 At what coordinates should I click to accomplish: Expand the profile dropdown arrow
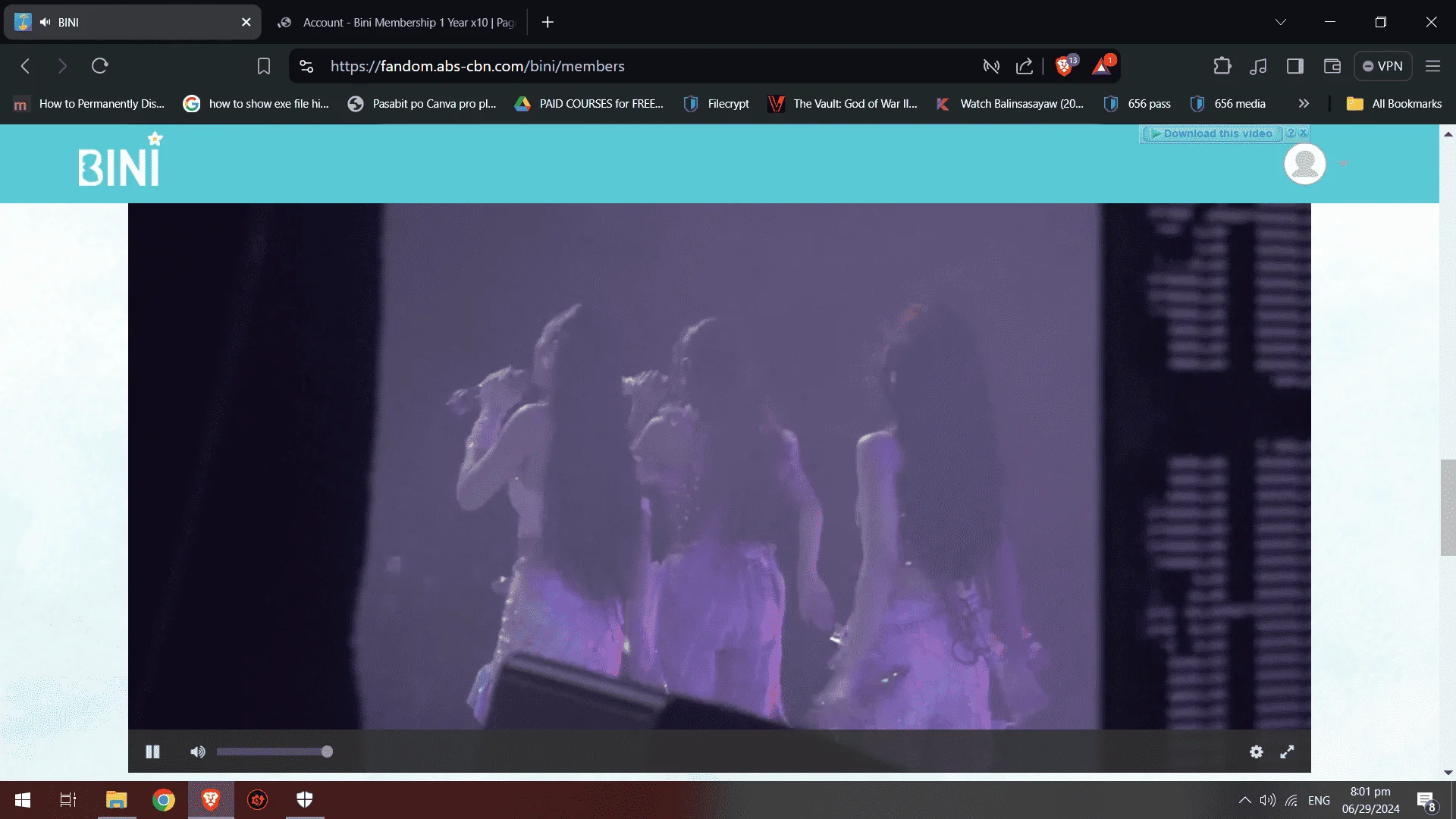pyautogui.click(x=1344, y=163)
